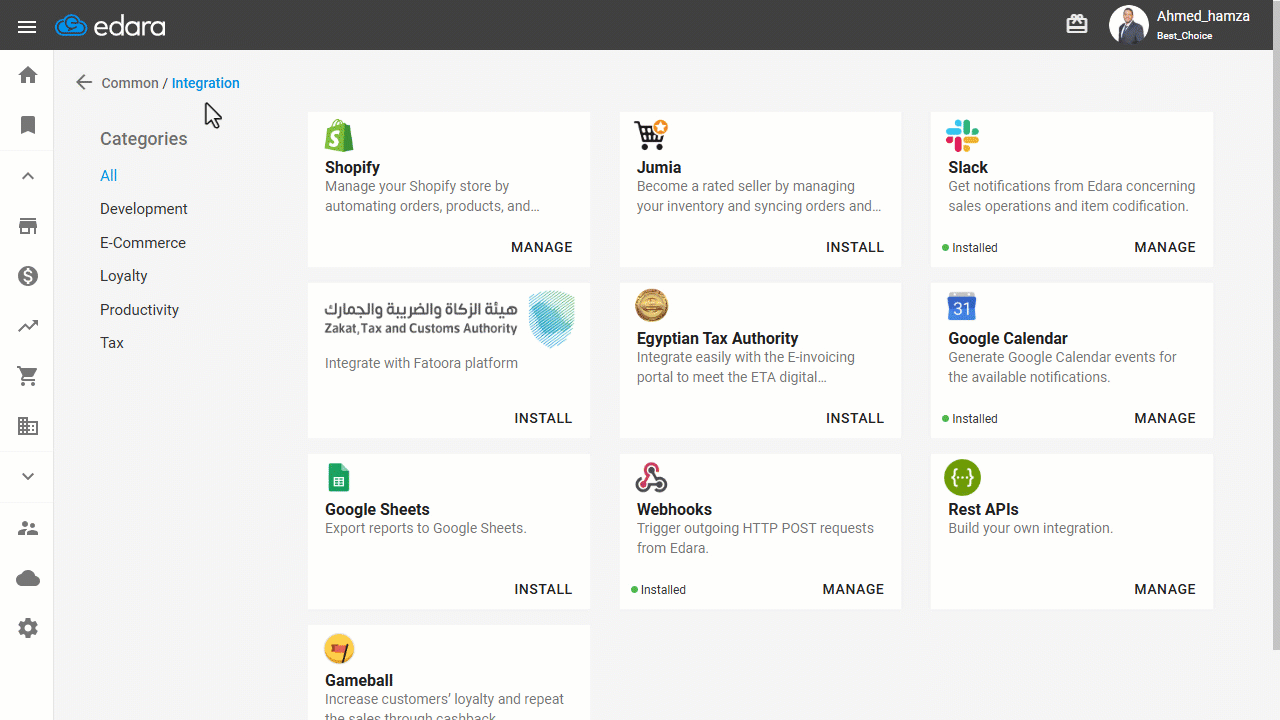Open the trending chart sidebar icon

pos(28,326)
